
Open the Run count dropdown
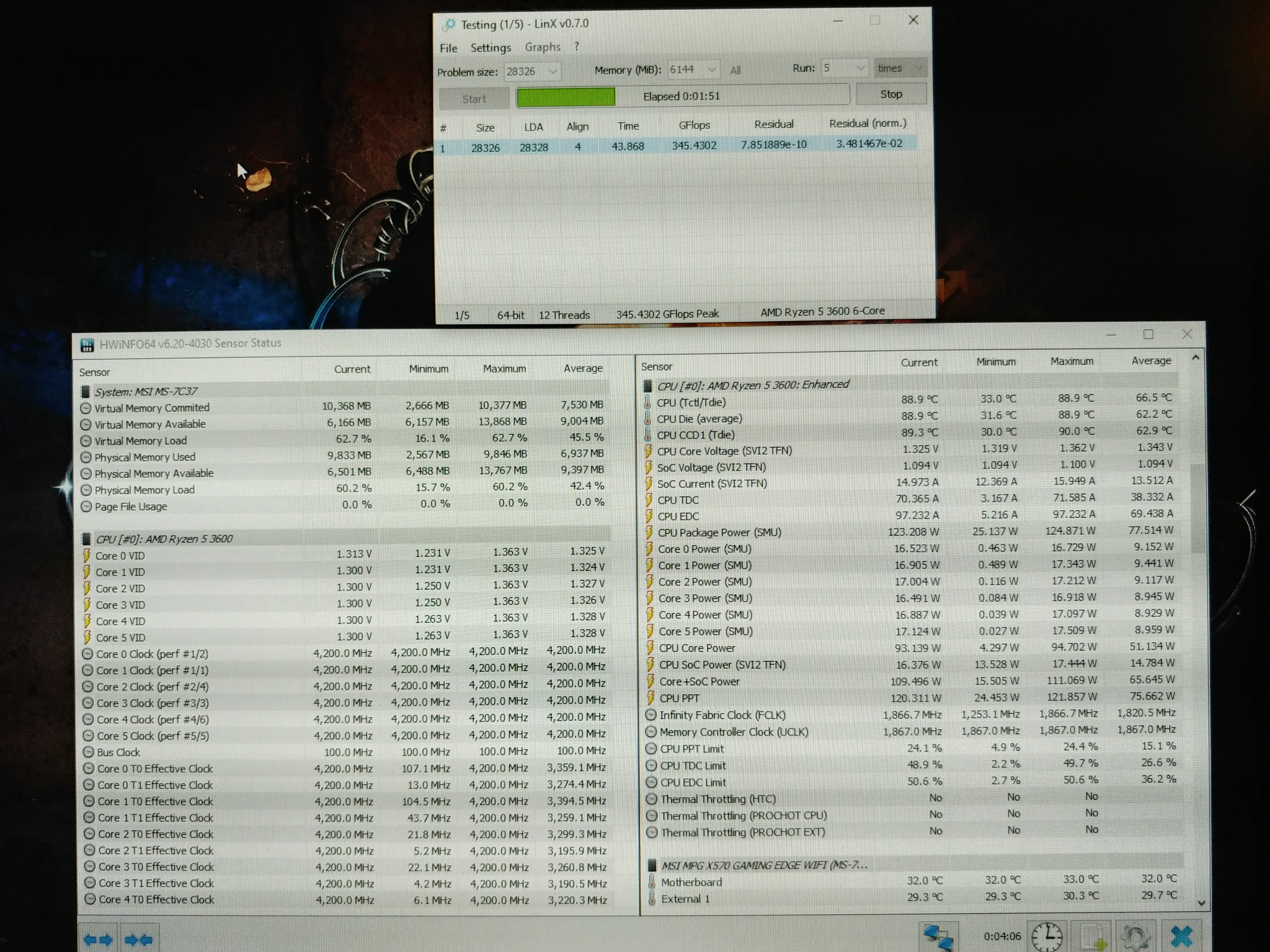tap(860, 68)
